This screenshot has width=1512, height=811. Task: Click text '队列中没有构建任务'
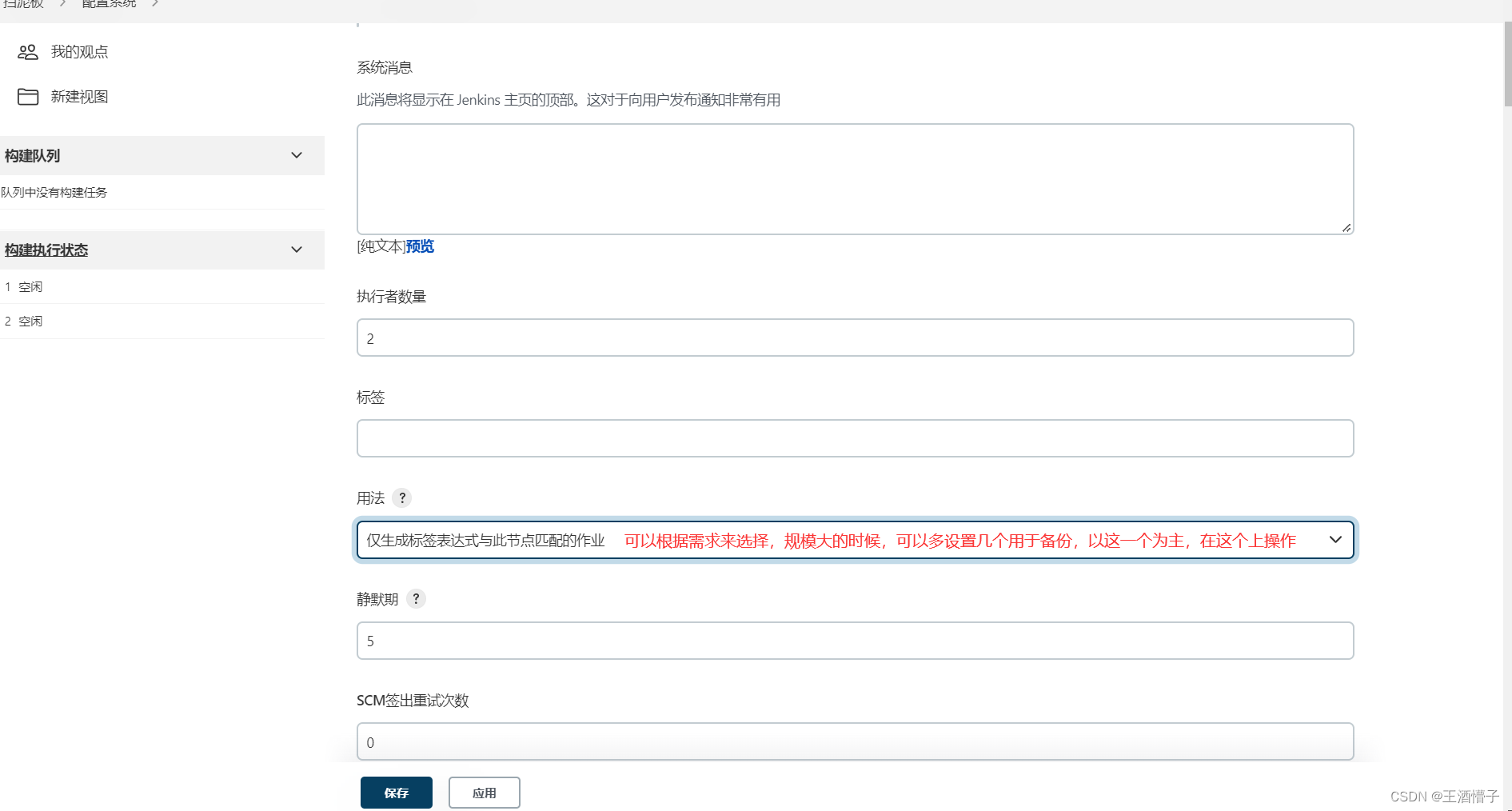click(x=54, y=192)
